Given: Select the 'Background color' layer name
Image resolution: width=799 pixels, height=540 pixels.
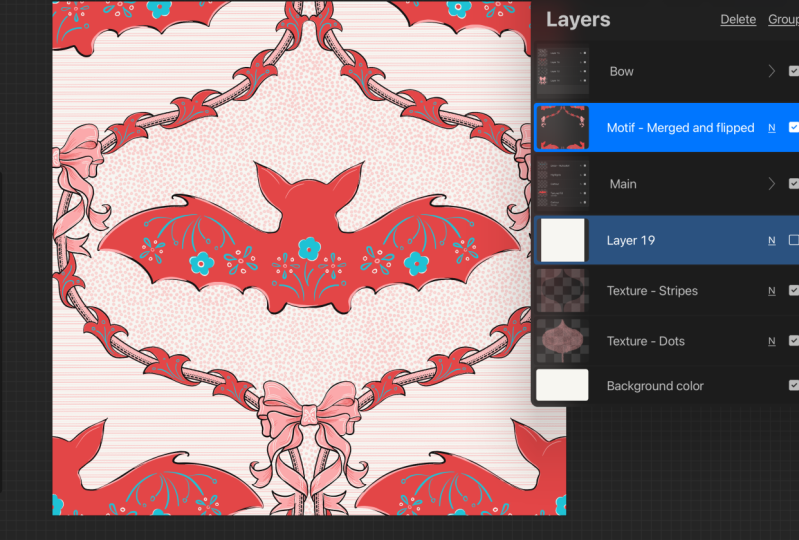Looking at the screenshot, I should (655, 386).
